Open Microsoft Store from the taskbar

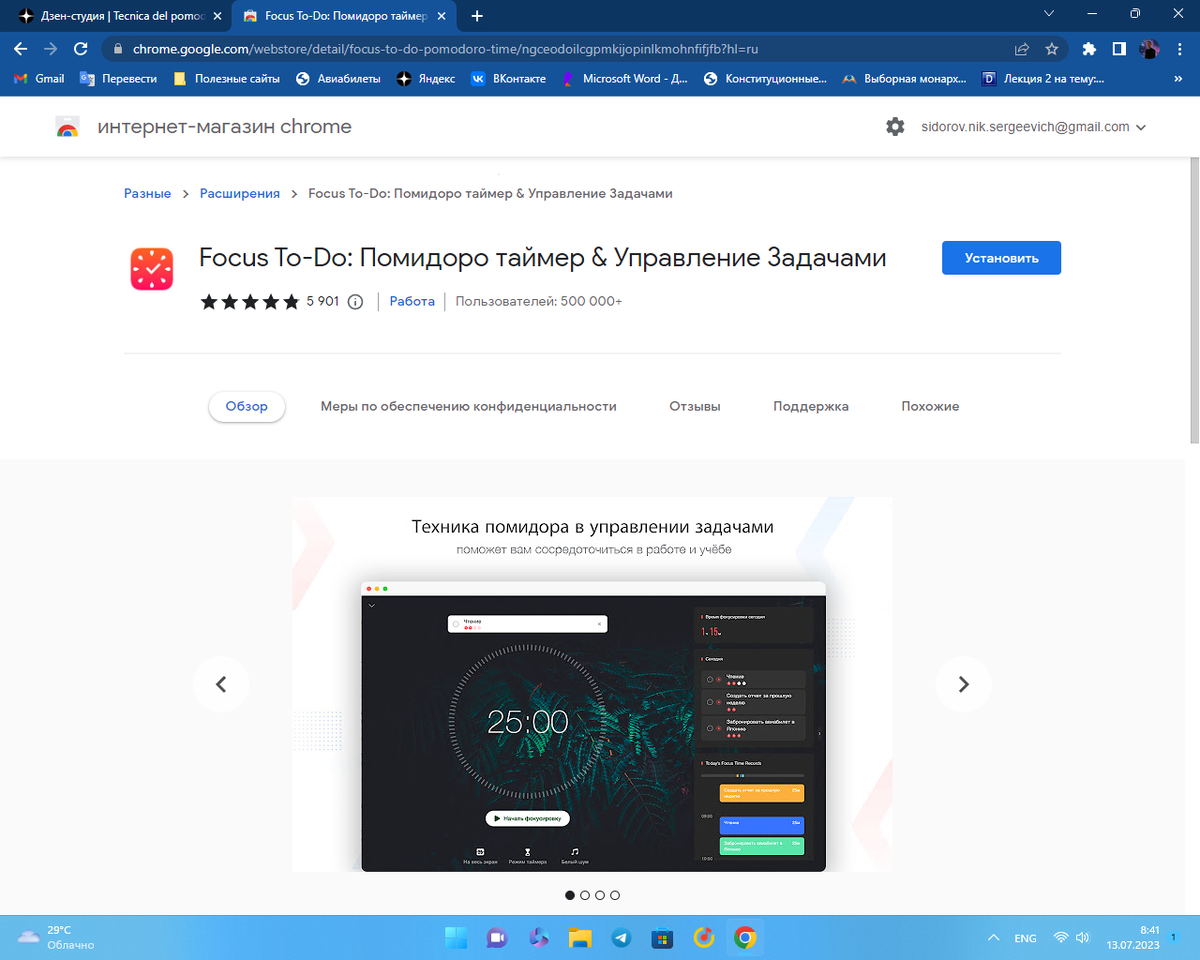tap(662, 938)
